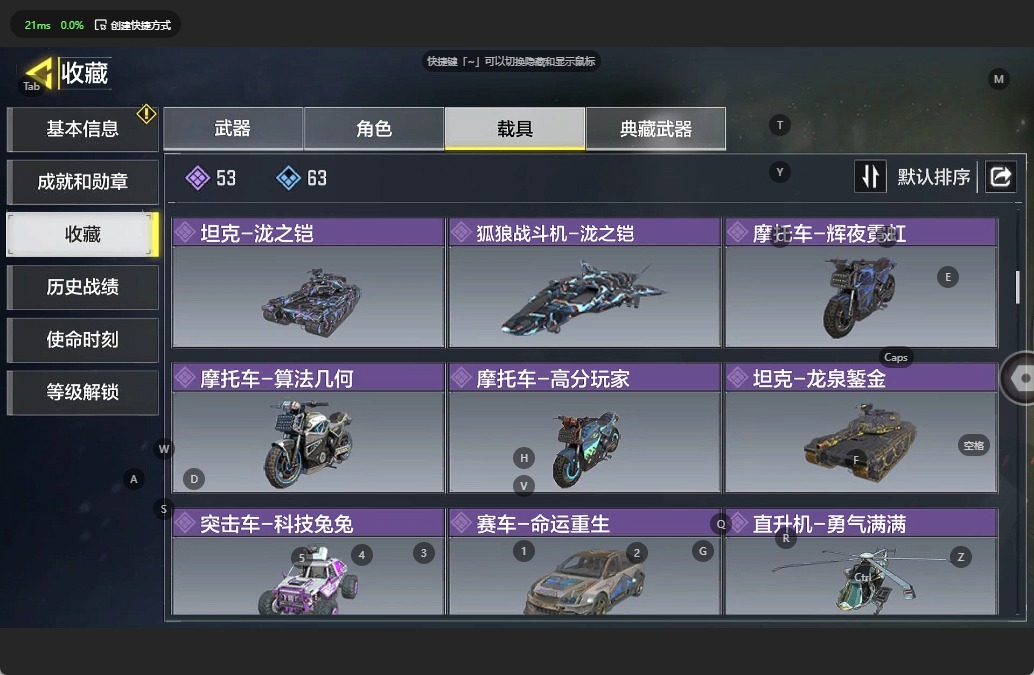Click the vertical scrollbar of the vehicle list
The height and width of the screenshot is (675, 1034).
[x=1018, y=287]
